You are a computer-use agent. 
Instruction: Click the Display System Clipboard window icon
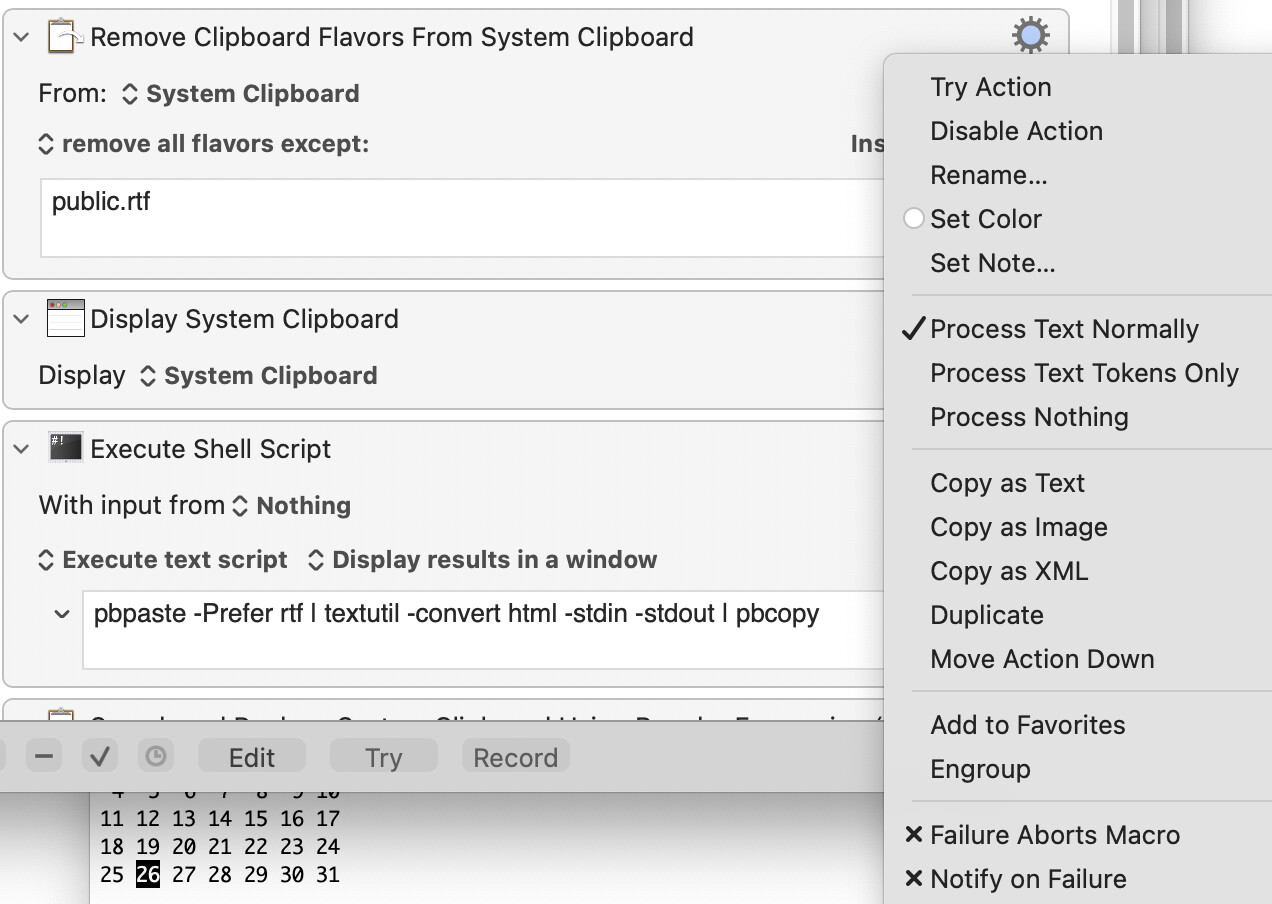[65, 319]
